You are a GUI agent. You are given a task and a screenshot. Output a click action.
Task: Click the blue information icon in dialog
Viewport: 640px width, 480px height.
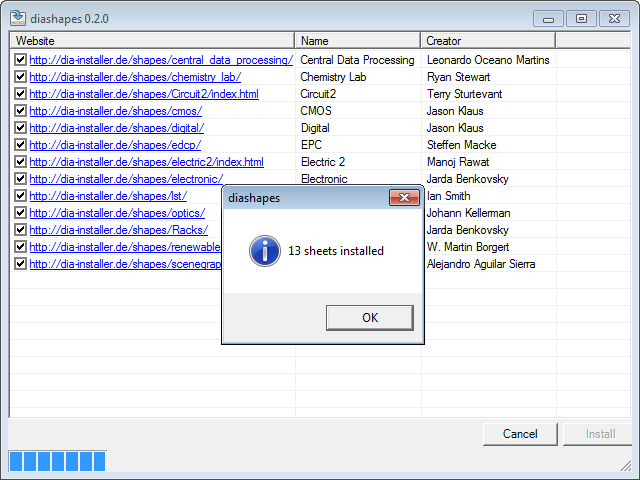click(x=265, y=251)
